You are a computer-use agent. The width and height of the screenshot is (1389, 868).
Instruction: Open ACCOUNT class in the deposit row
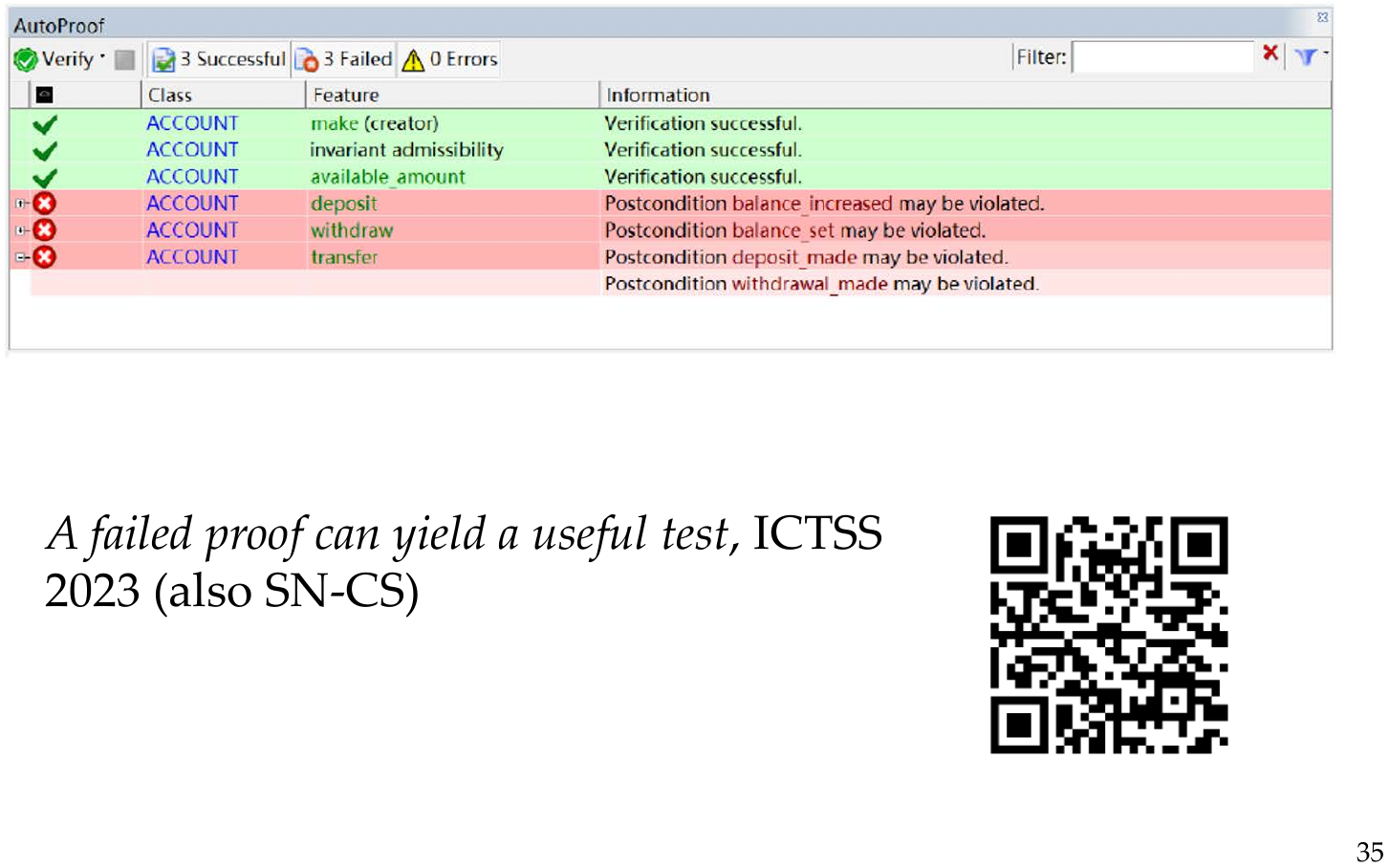point(192,204)
